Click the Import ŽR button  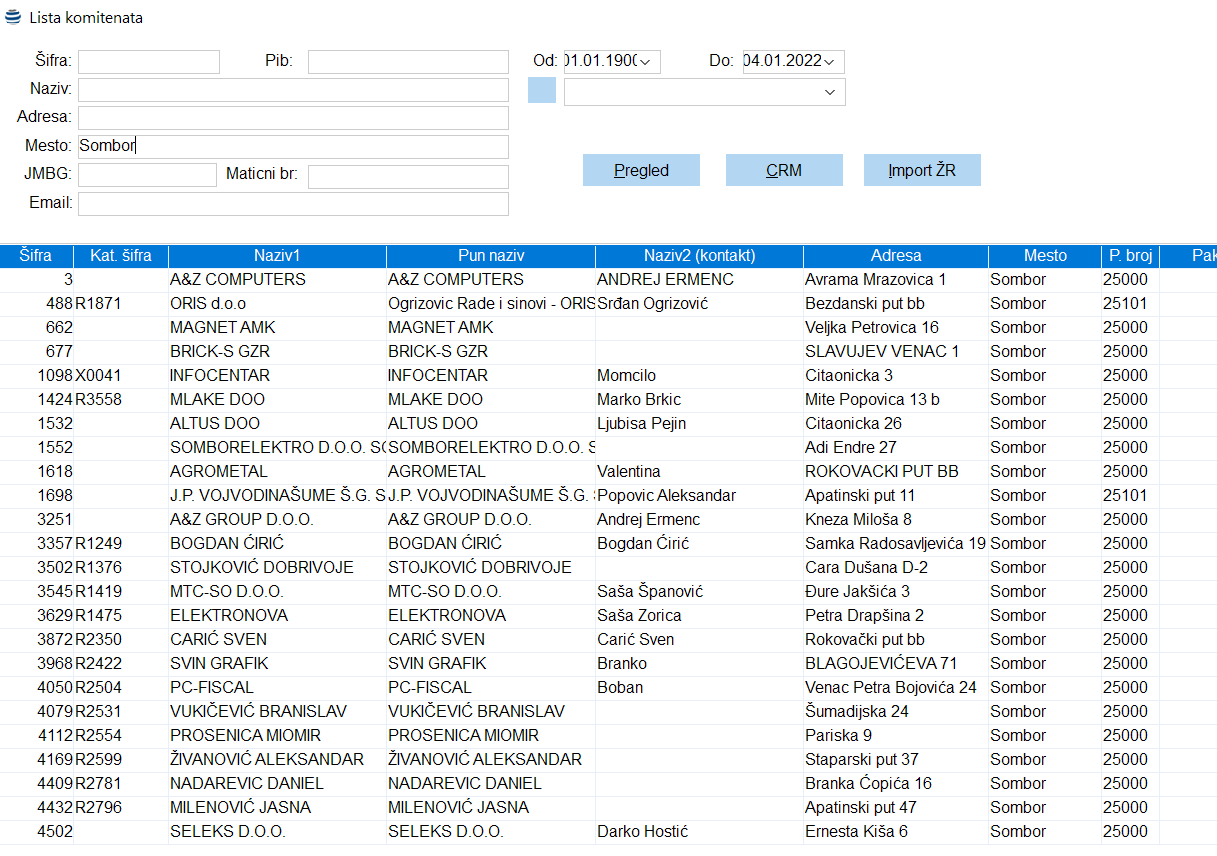(x=921, y=170)
